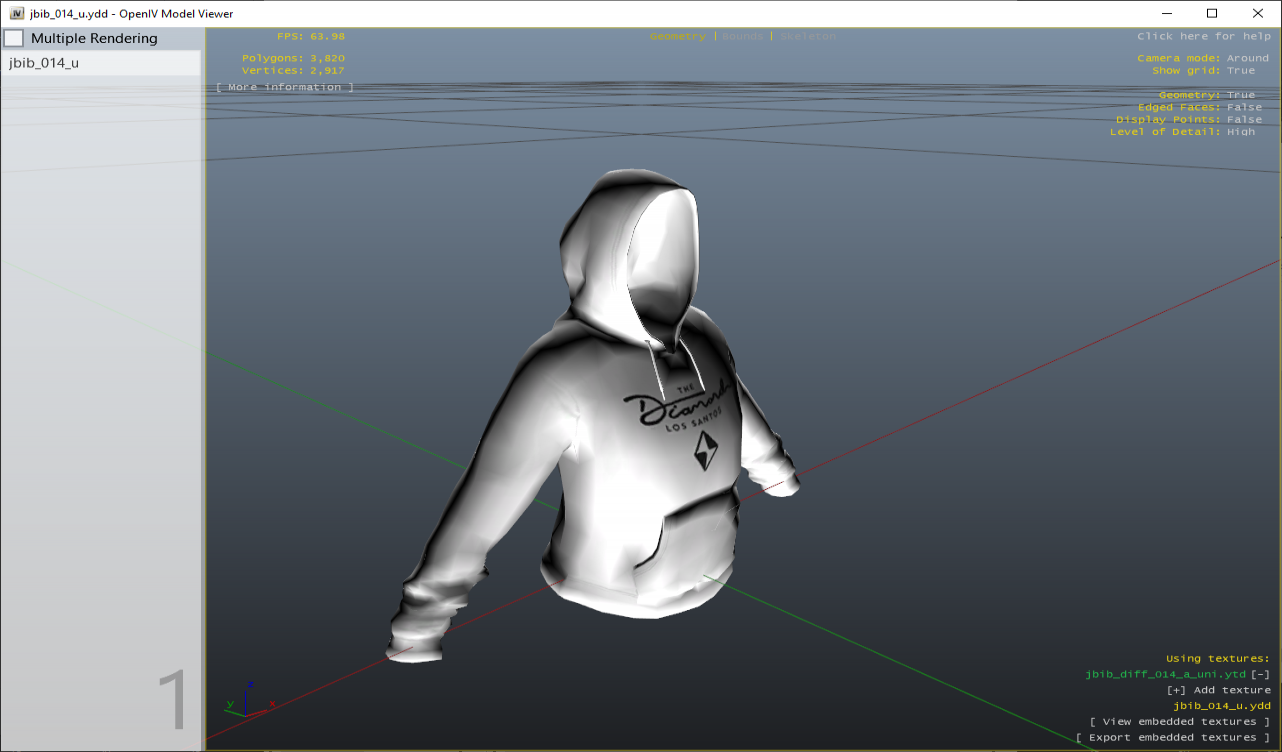Switch to the Skeleton tab
Image resolution: width=1282 pixels, height=752 pixels.
(808, 36)
